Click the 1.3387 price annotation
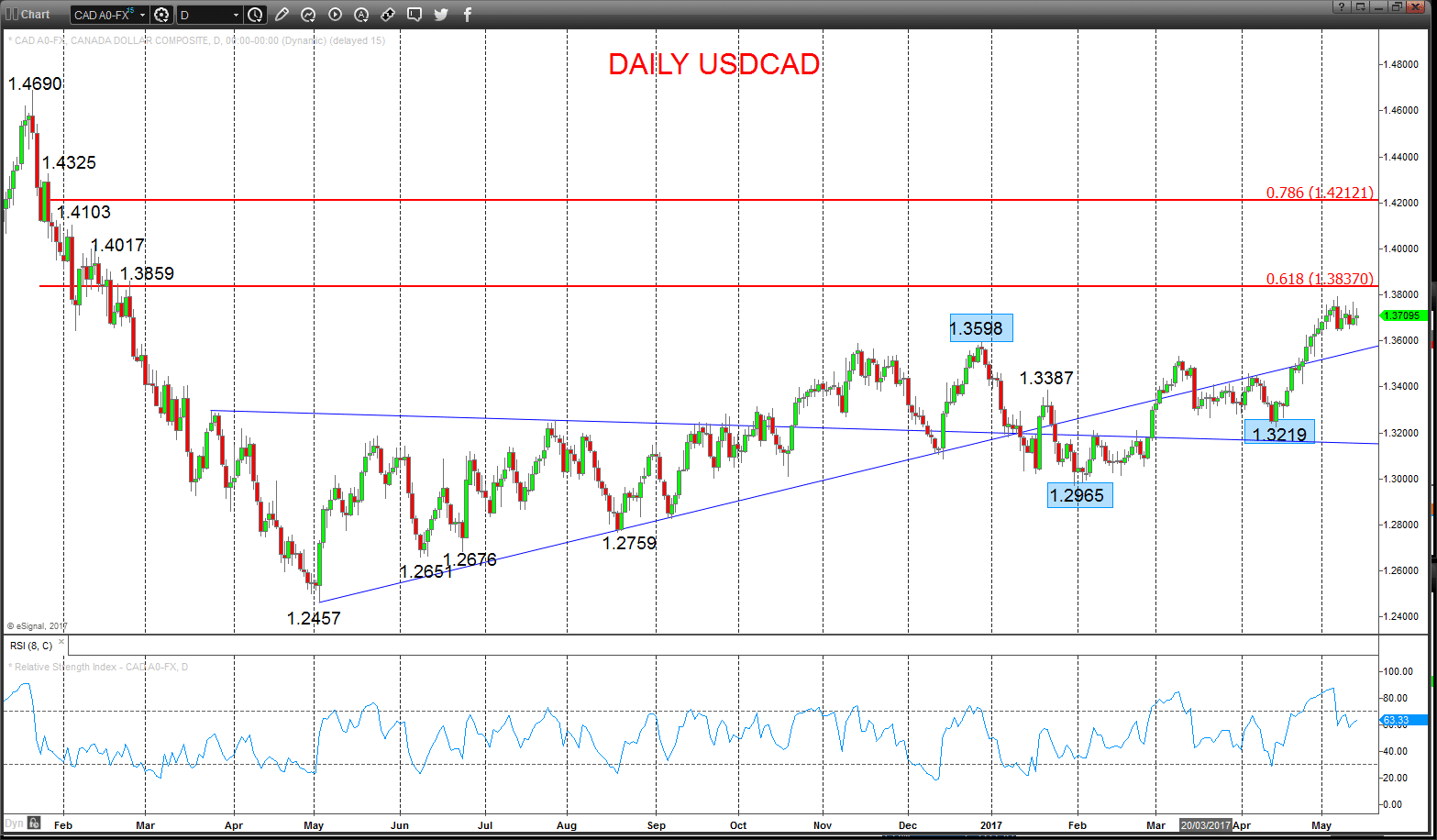Screen dimensions: 1437x840 pyautogui.click(x=1046, y=379)
